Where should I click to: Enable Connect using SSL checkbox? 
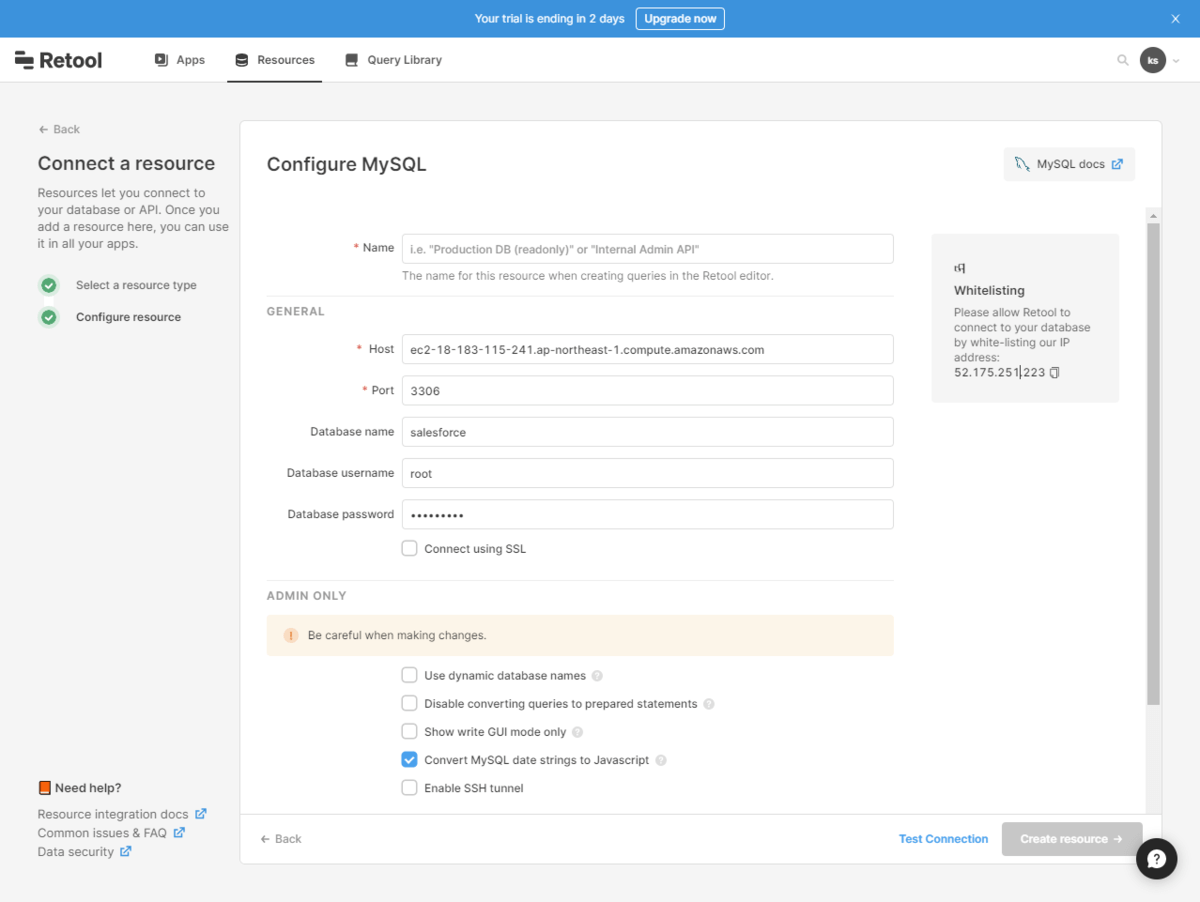click(x=409, y=548)
